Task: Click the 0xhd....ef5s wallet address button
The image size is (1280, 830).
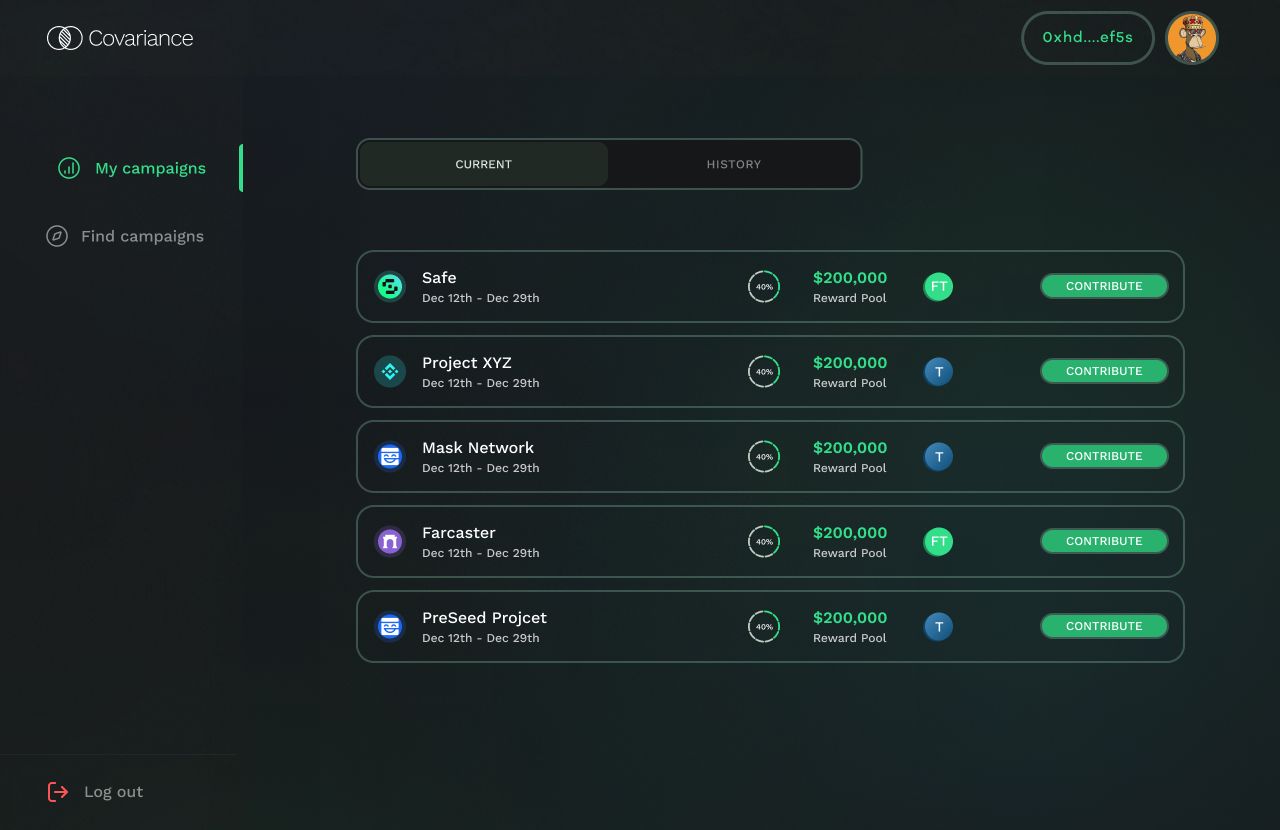Action: click(1088, 38)
